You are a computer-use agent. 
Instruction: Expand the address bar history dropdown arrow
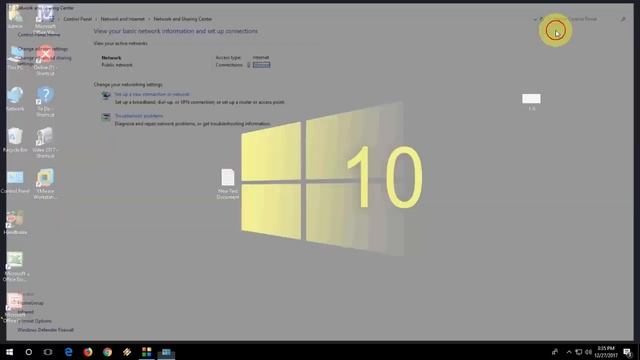click(x=535, y=19)
